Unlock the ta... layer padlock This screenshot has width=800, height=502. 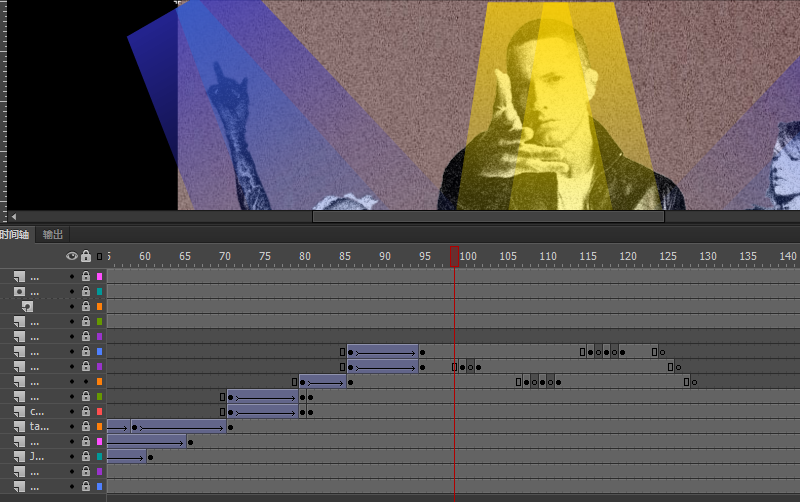click(x=86, y=426)
